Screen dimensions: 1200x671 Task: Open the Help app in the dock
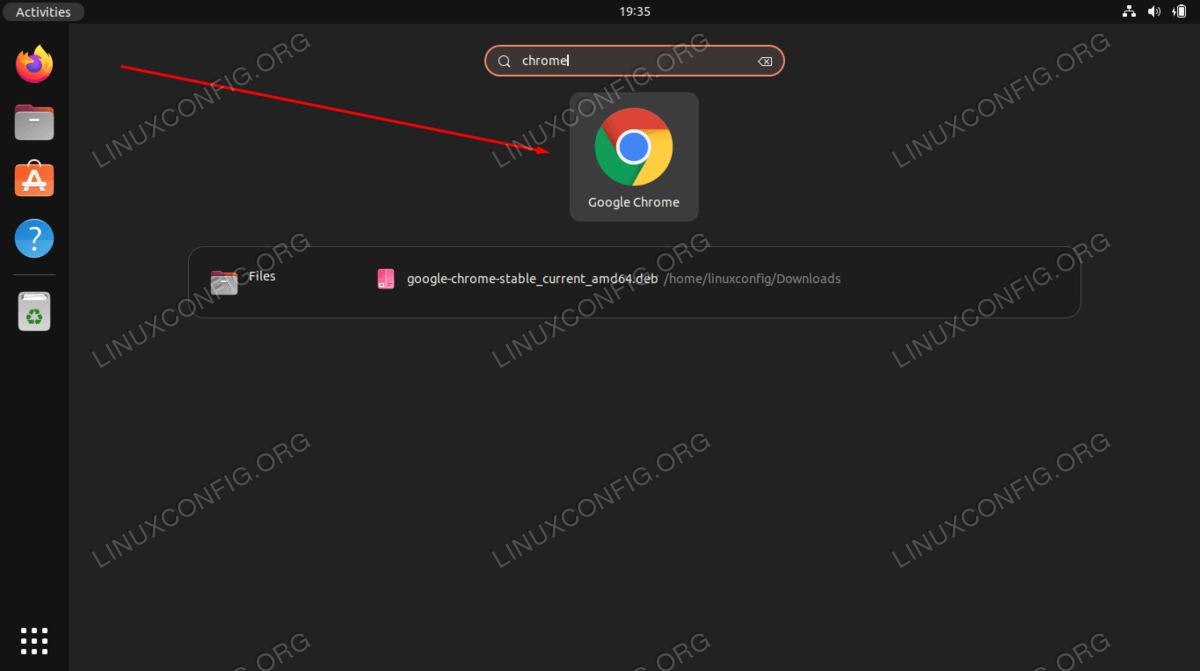(34, 239)
